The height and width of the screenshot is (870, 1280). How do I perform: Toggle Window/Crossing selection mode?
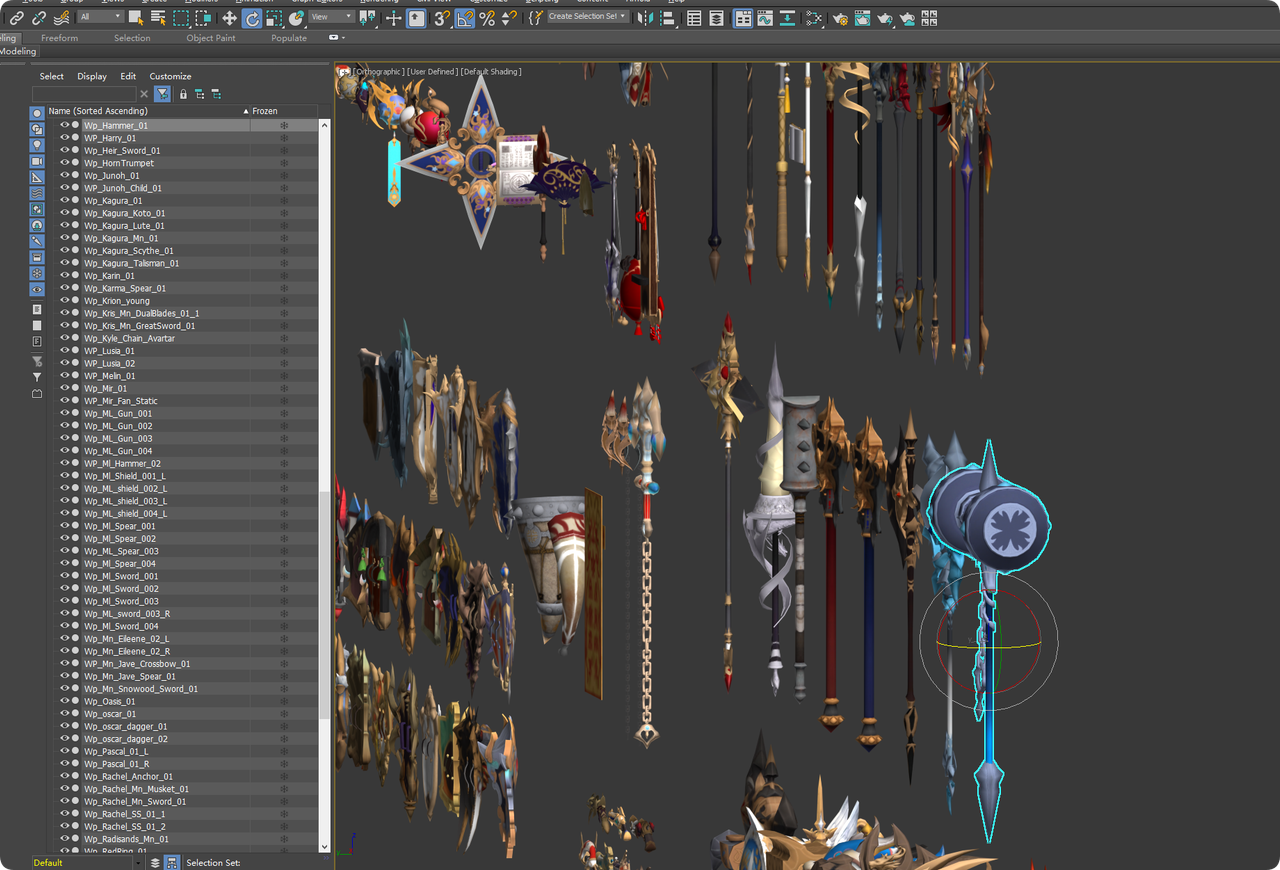click(203, 18)
